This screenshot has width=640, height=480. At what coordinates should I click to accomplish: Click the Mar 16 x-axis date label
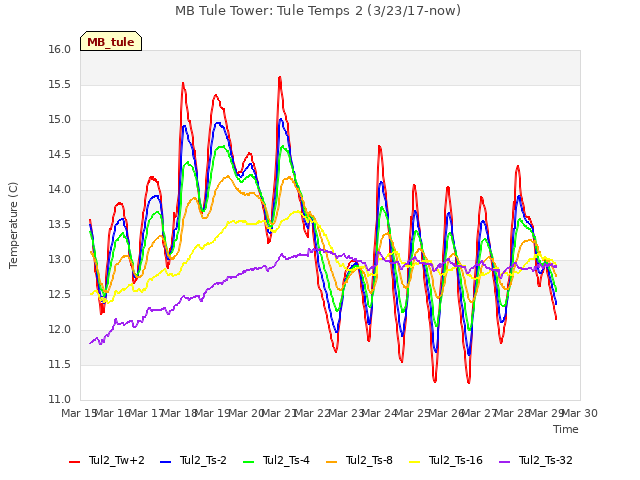point(113,413)
